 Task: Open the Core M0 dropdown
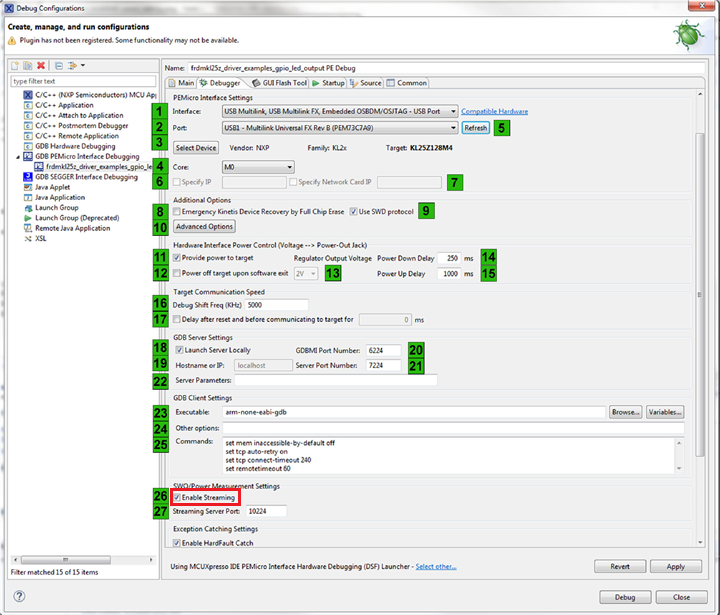[258, 167]
